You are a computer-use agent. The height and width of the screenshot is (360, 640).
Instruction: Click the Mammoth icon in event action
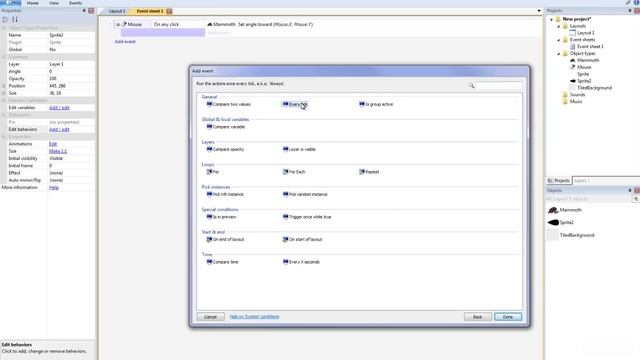tap(210, 24)
